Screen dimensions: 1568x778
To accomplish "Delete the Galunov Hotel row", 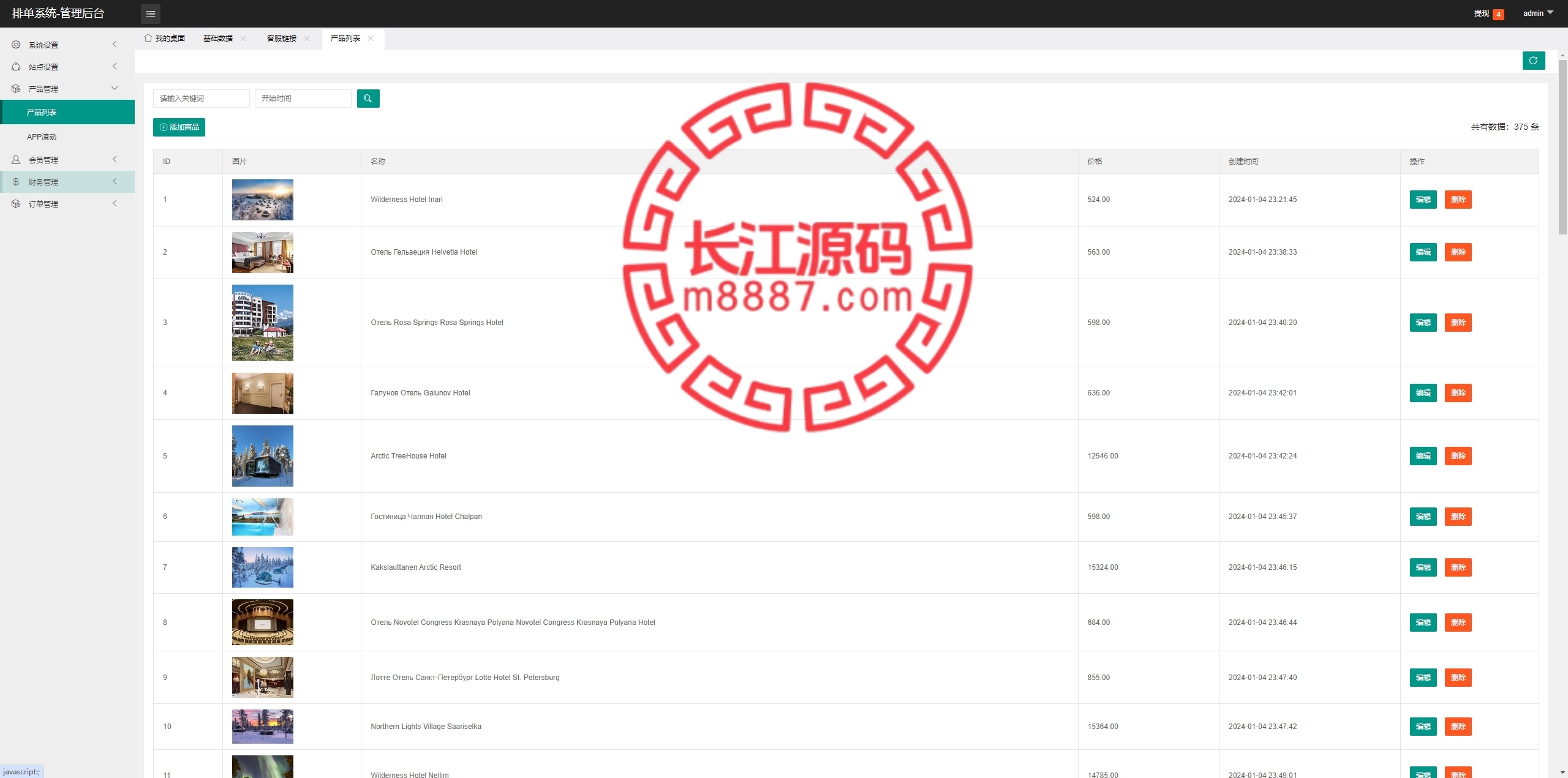I will (x=1458, y=393).
